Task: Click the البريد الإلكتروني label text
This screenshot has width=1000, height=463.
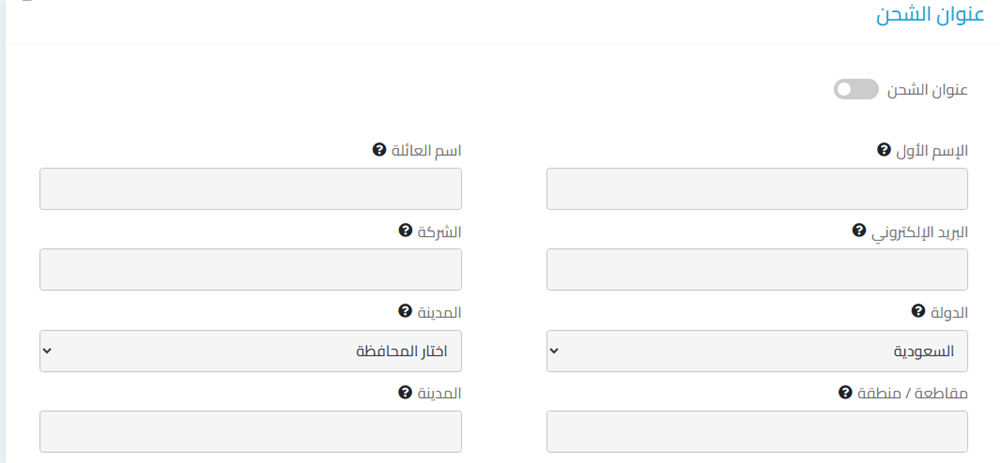Action: [919, 232]
